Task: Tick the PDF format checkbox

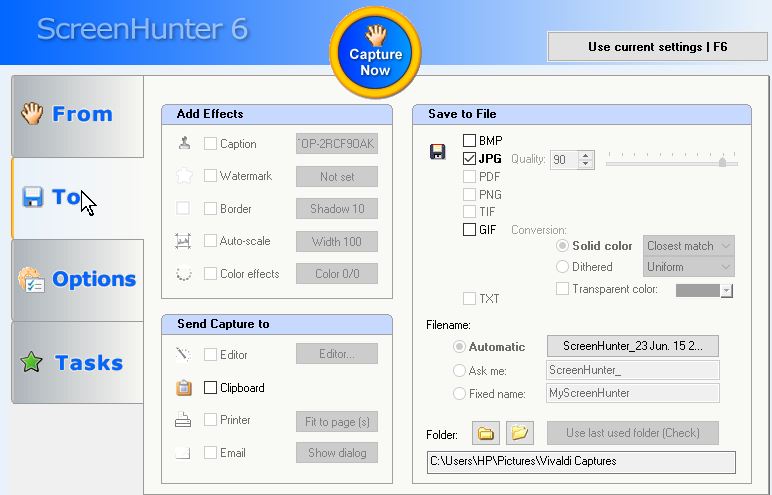Action: [x=469, y=176]
